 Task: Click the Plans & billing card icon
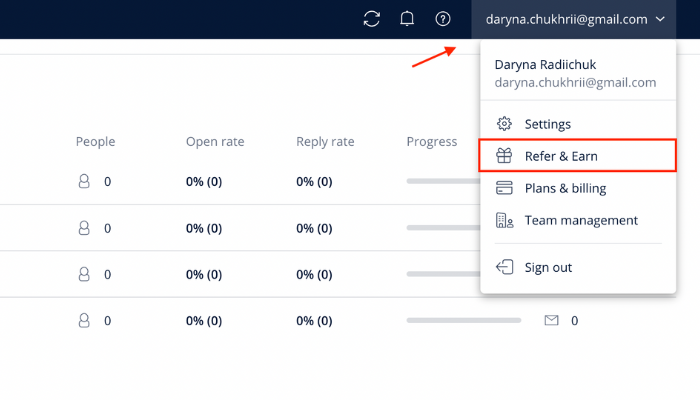tap(504, 188)
